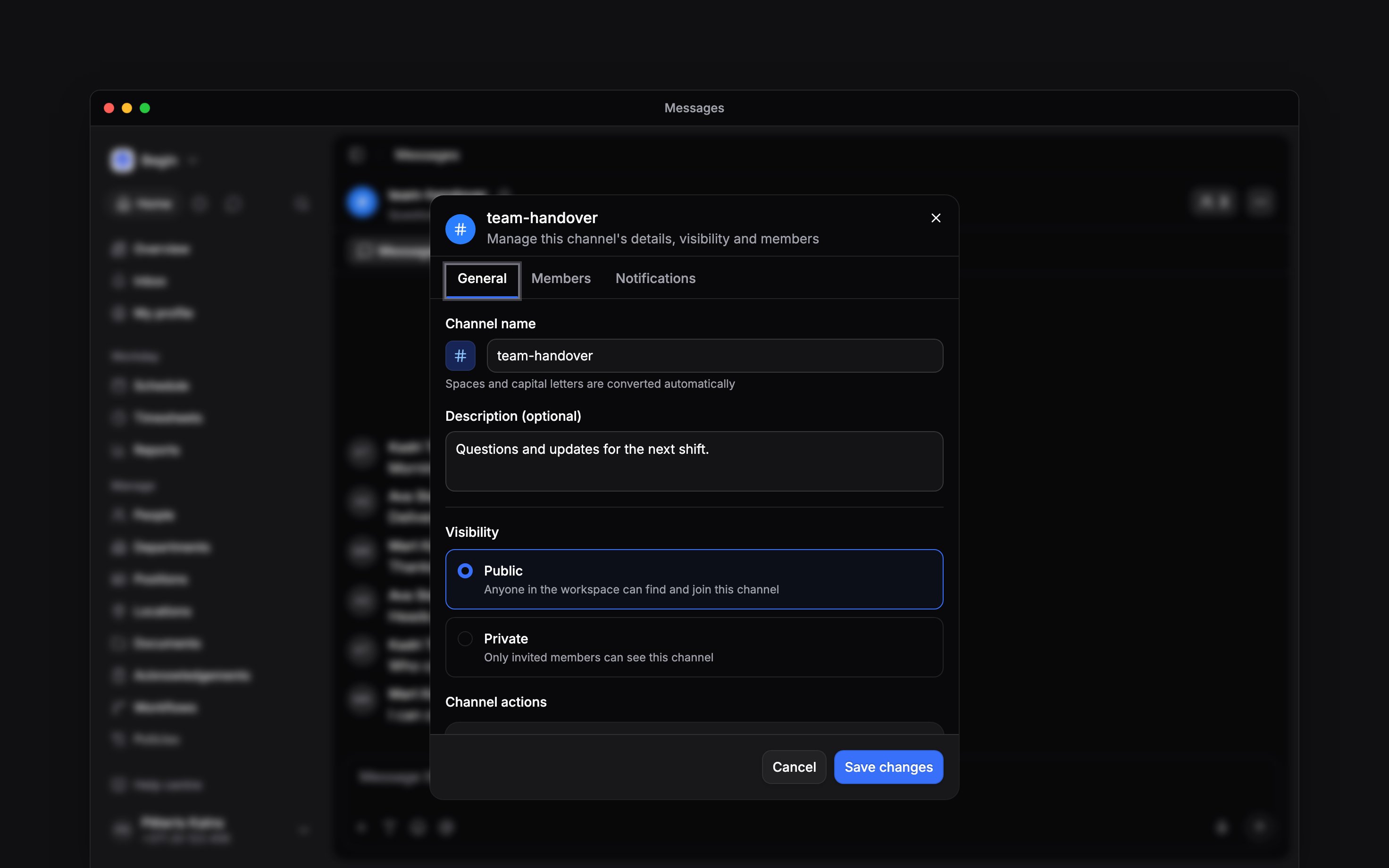1389x868 pixels.
Task: Click the blue hash channel avatar in dialog header
Action: (x=460, y=229)
